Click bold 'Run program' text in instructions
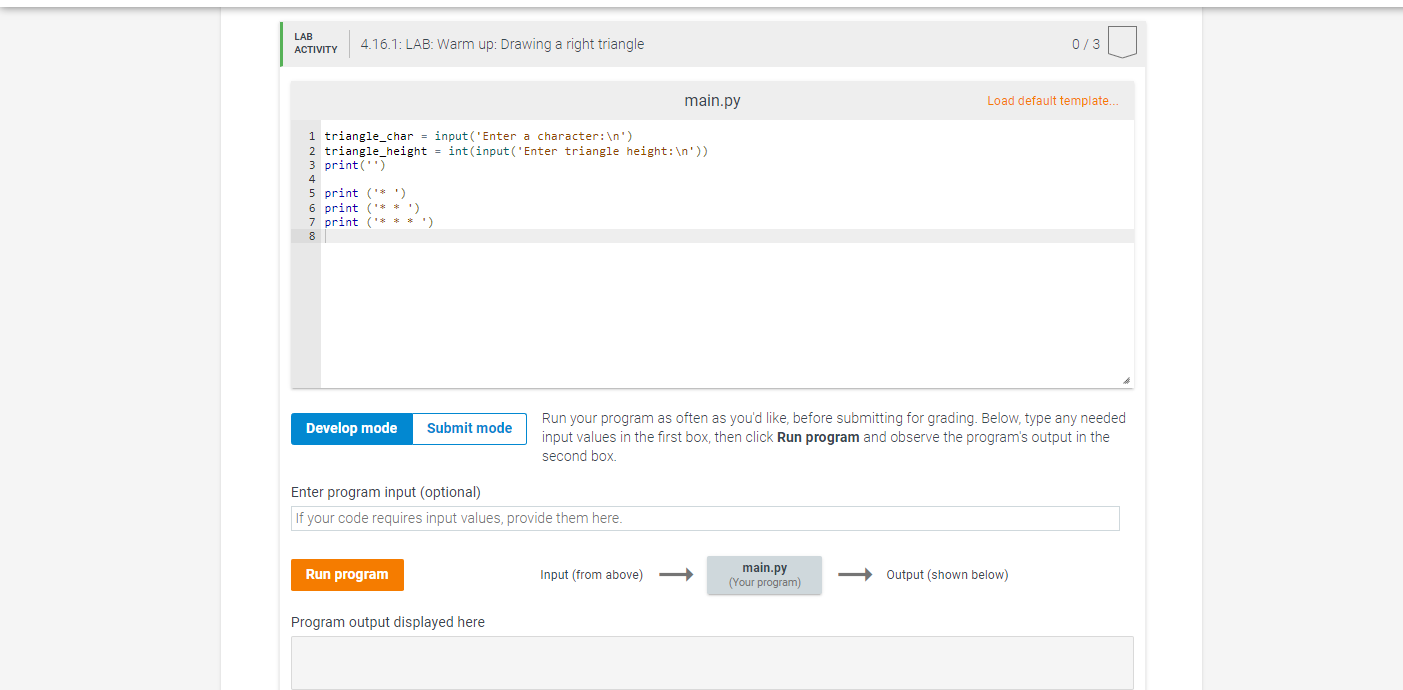Screen dimensions: 1403x690 818,437
